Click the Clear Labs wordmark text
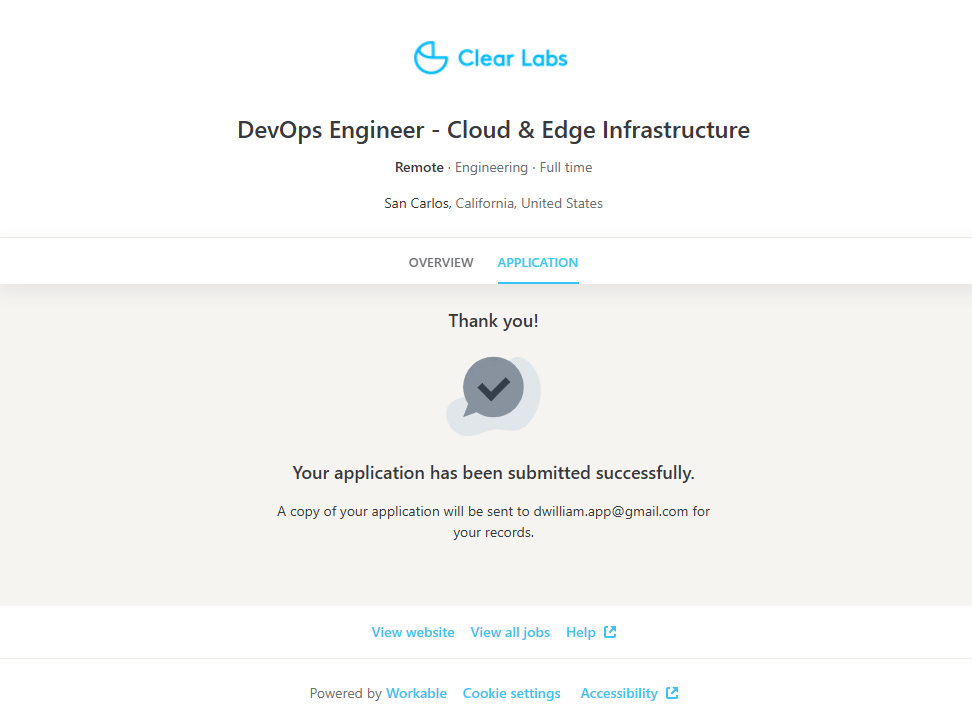Screen dimensions: 972x727 click(x=512, y=58)
